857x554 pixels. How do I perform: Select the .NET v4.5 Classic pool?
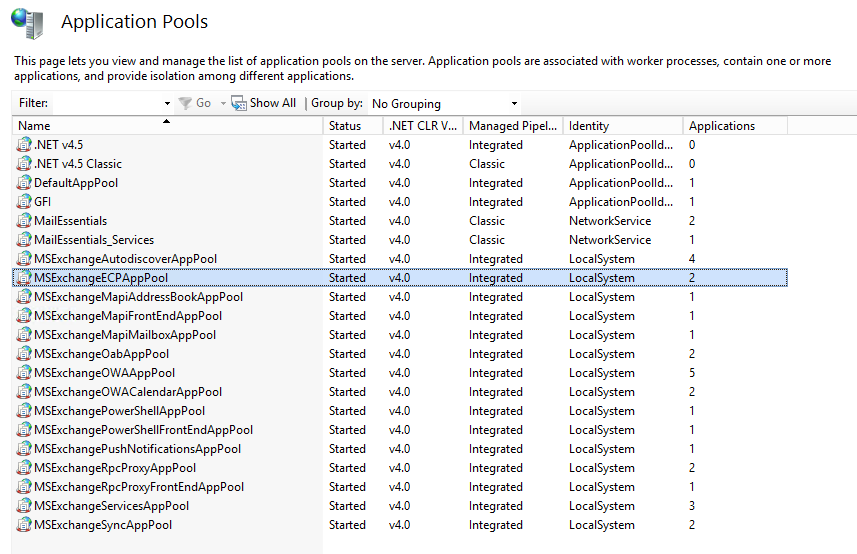click(78, 164)
